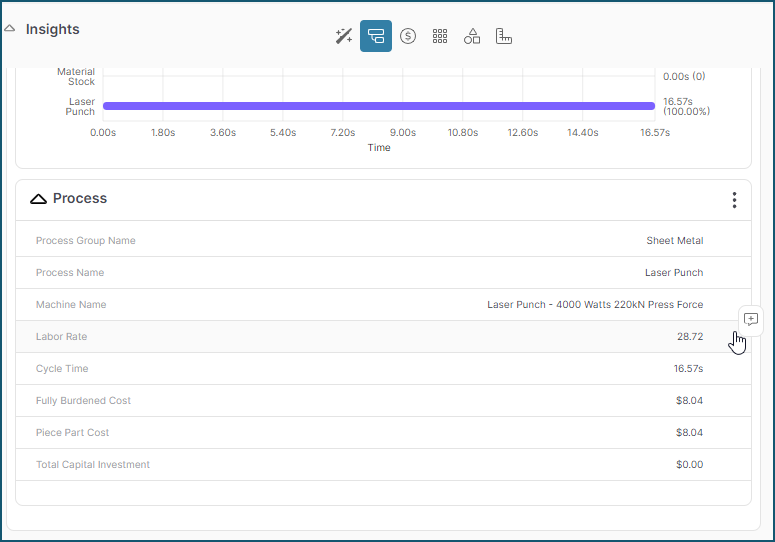Click the purple Laser Punch timeline bar

pos(378,106)
